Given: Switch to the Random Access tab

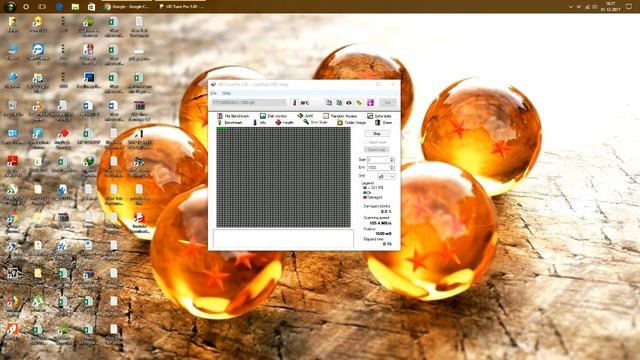Looking at the screenshot, I should pos(340,116).
